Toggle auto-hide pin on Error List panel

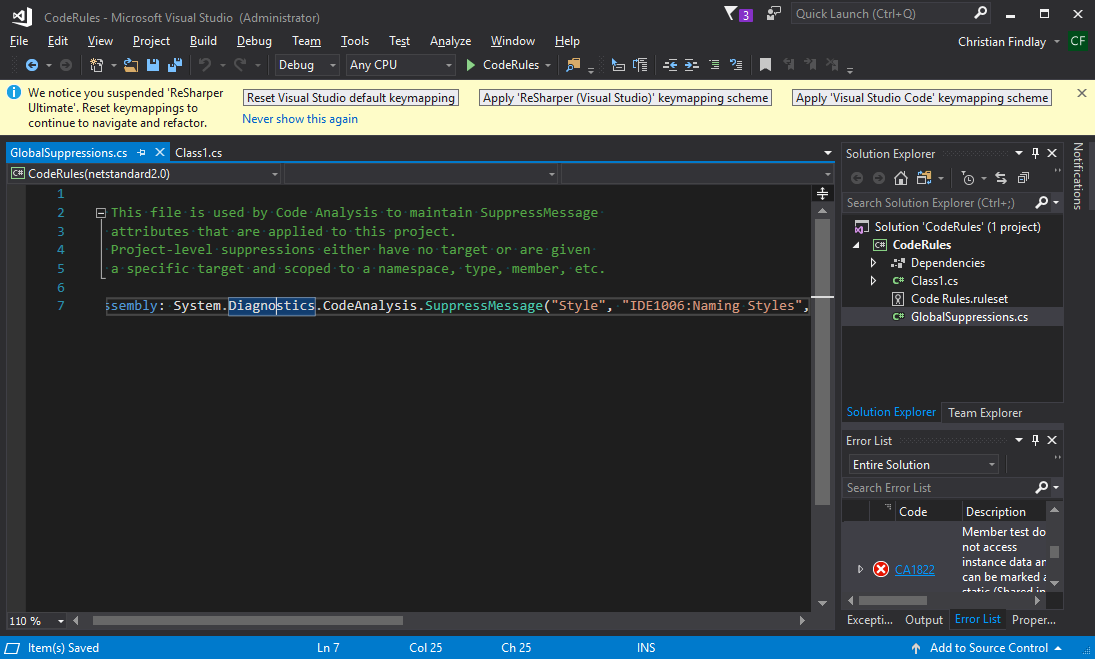(x=1036, y=440)
